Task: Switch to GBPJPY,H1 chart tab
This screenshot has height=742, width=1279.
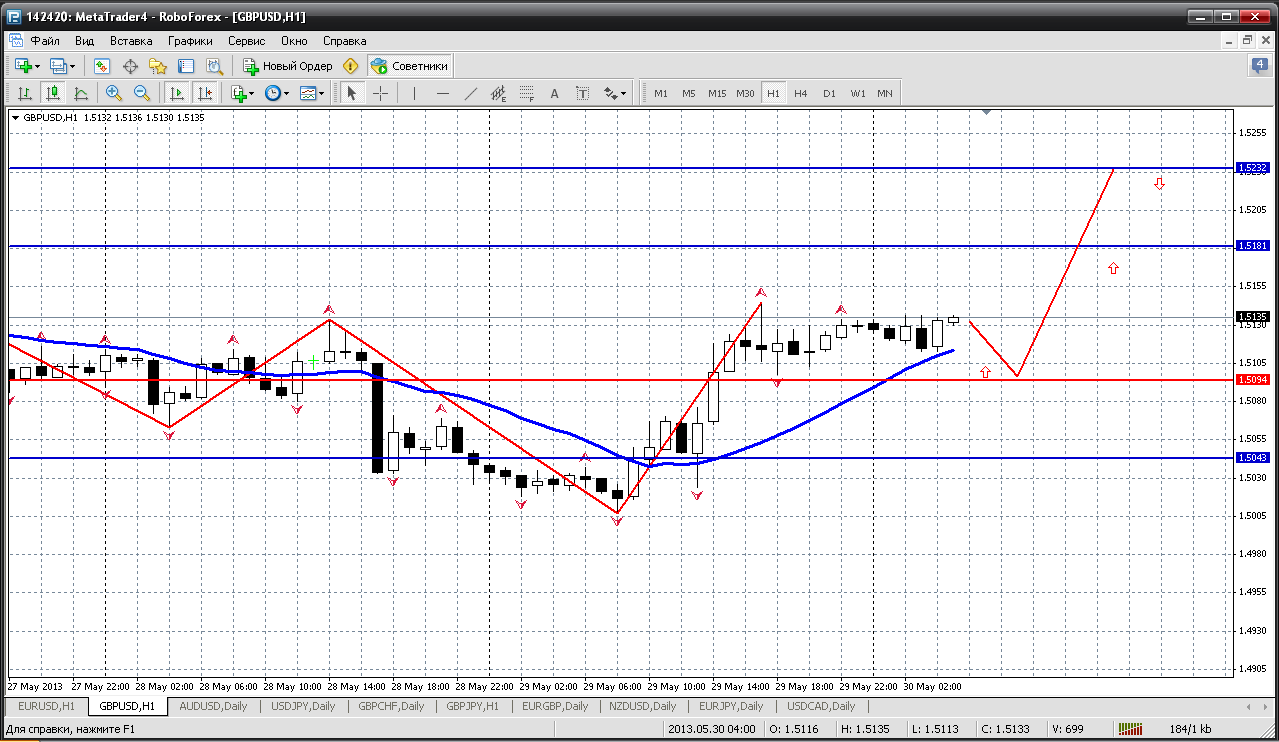Action: 473,706
